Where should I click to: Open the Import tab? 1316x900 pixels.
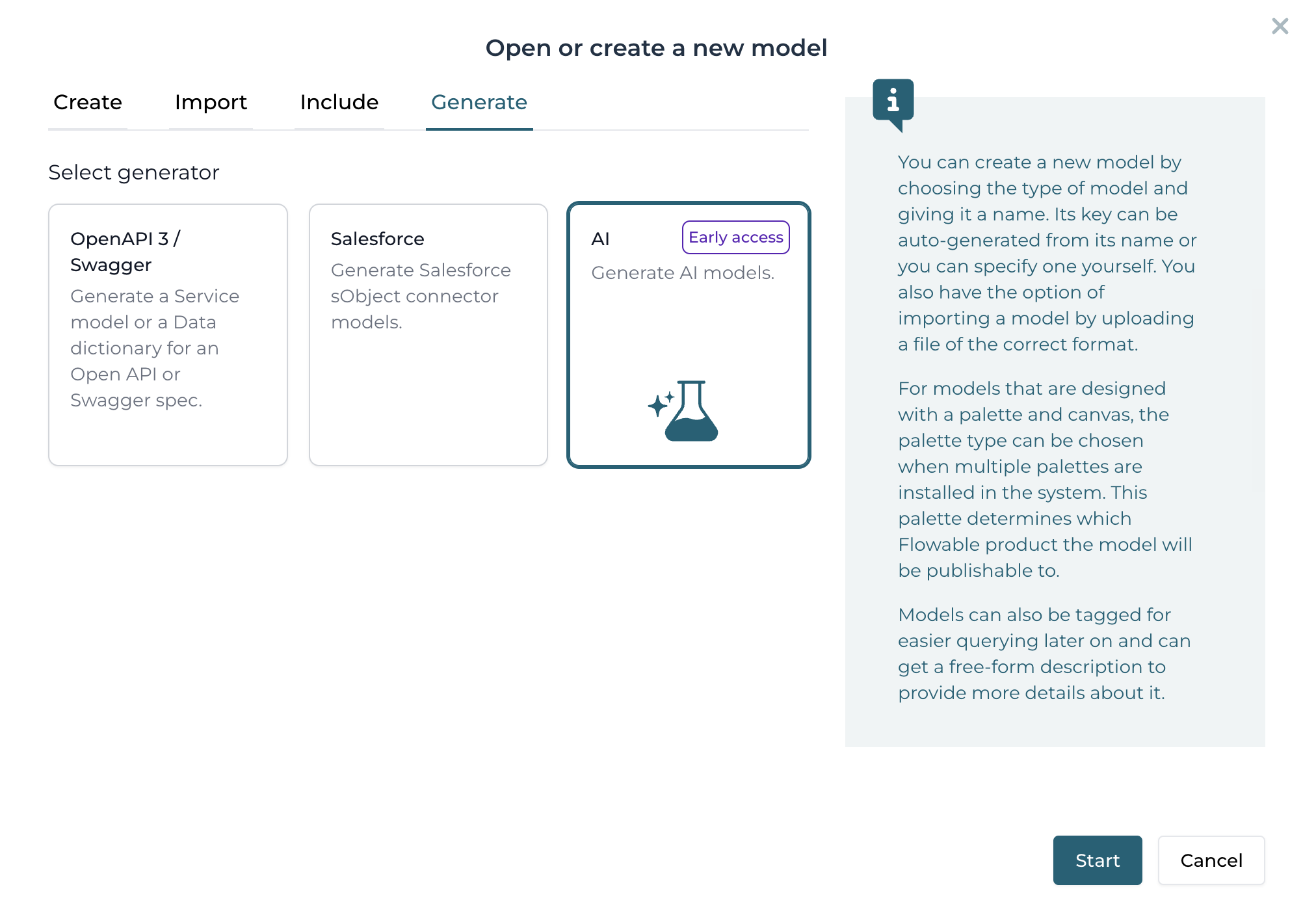coord(211,102)
